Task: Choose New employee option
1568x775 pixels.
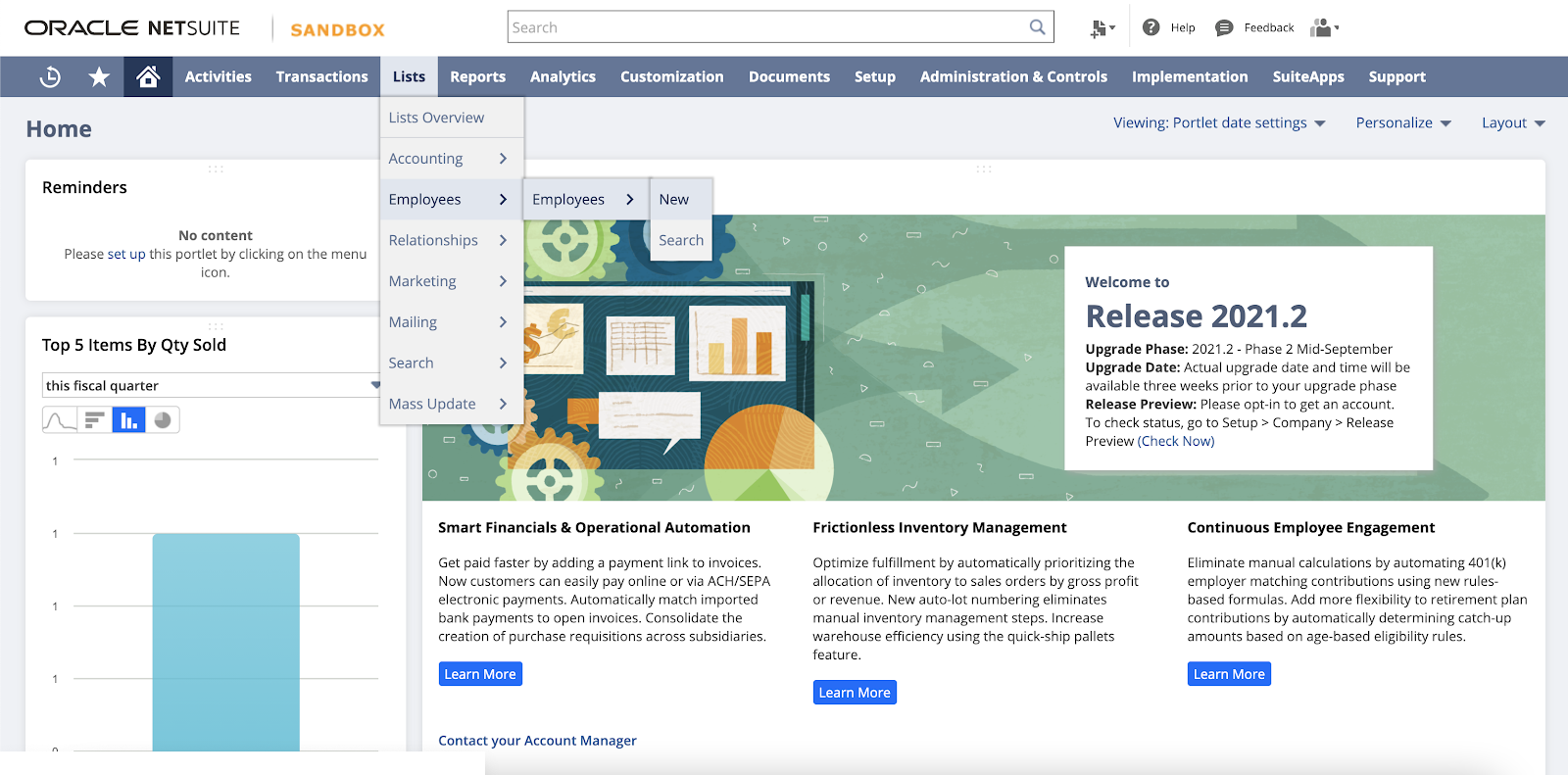Action: (x=681, y=199)
